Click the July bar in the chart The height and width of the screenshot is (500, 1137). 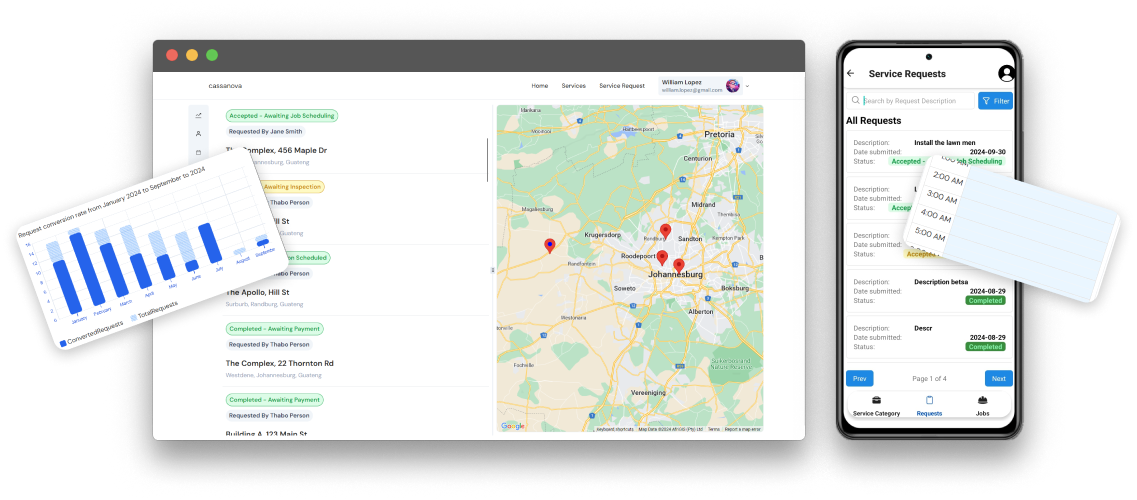pyautogui.click(x=210, y=243)
